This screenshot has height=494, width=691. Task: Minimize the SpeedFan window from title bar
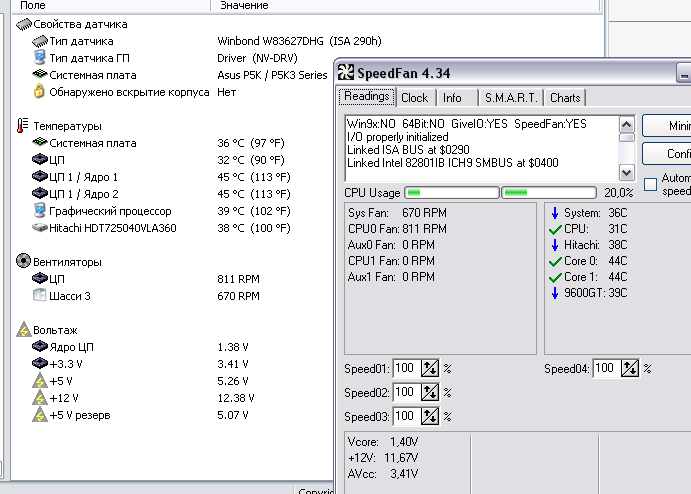tap(684, 73)
